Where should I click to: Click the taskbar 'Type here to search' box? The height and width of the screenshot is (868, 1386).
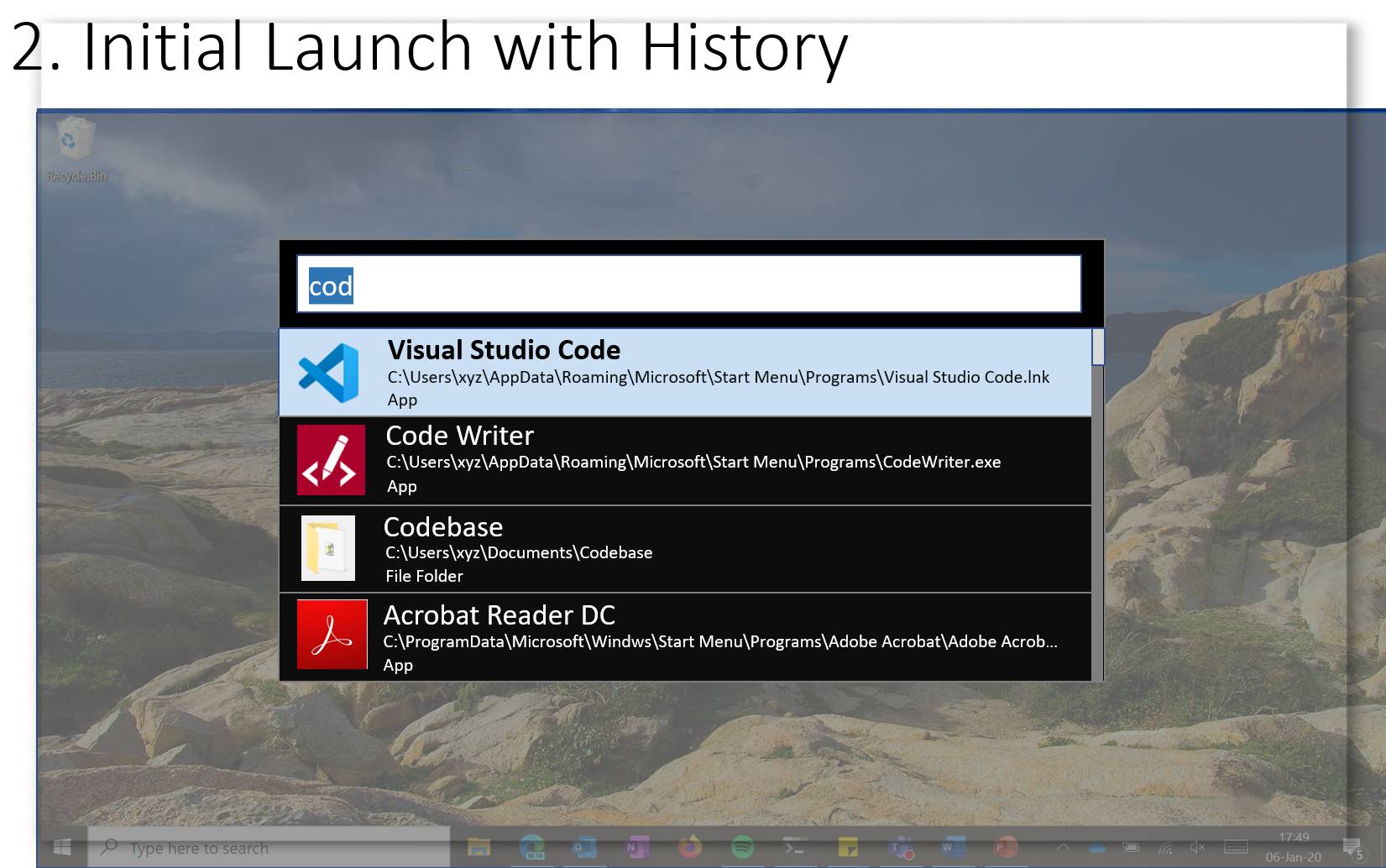269,848
